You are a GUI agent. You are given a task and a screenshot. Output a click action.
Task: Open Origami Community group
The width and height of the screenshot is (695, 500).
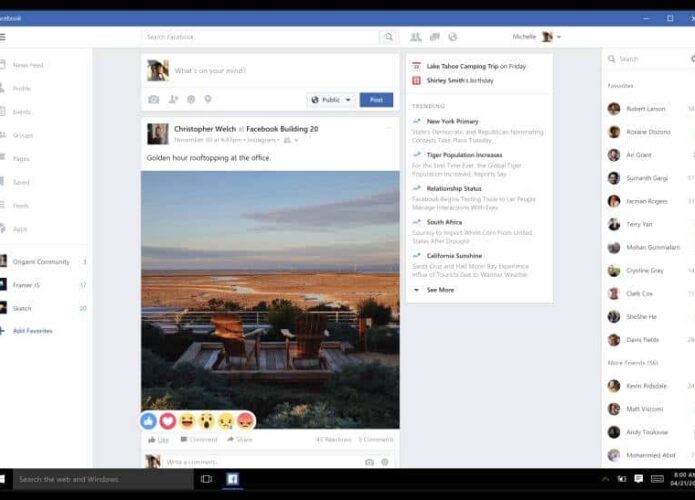tap(43, 262)
